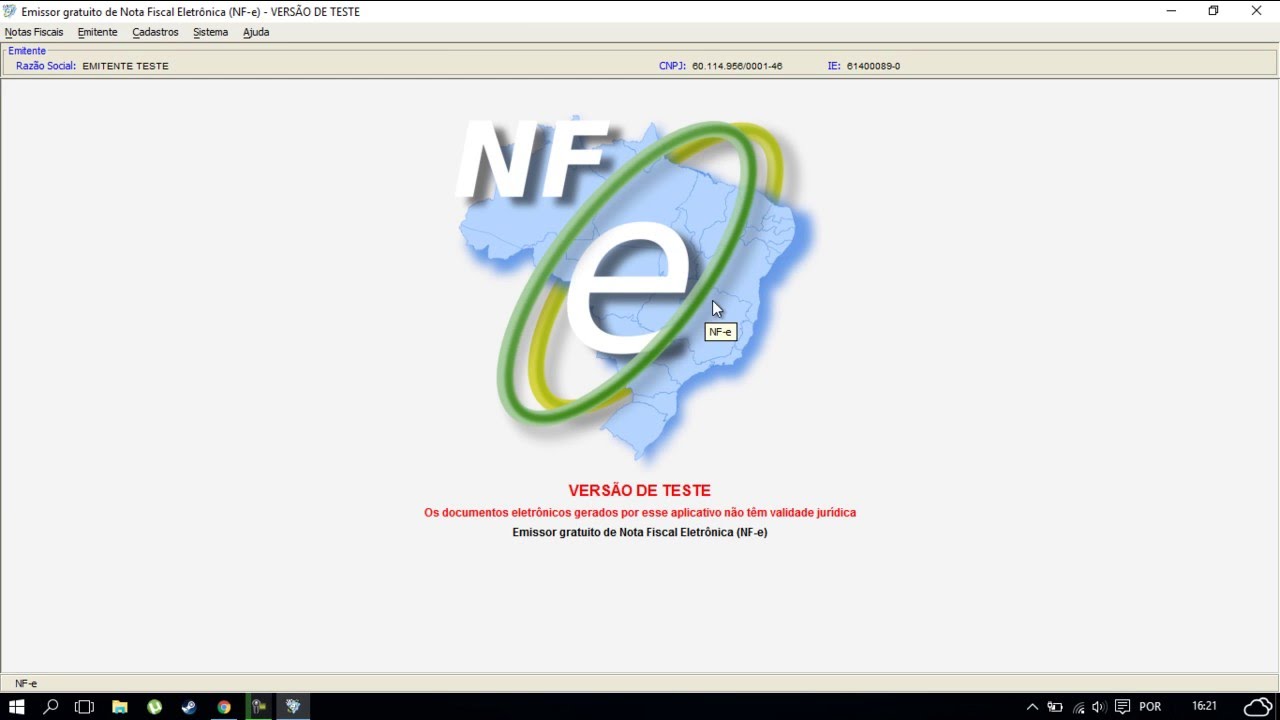The width and height of the screenshot is (1280, 720).
Task: Open the volume speaker tray icon
Action: tap(1099, 707)
